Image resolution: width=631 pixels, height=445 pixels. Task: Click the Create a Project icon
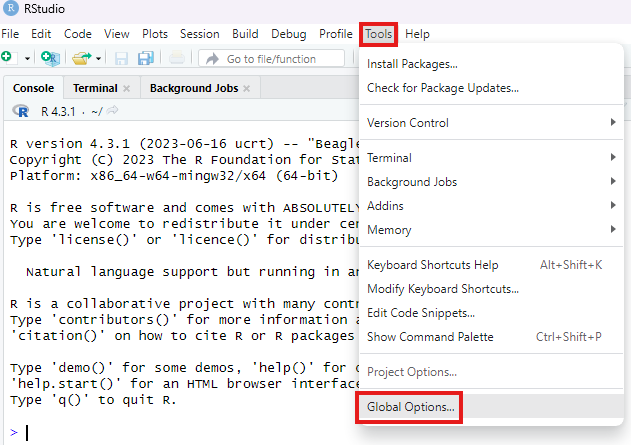(x=50, y=58)
